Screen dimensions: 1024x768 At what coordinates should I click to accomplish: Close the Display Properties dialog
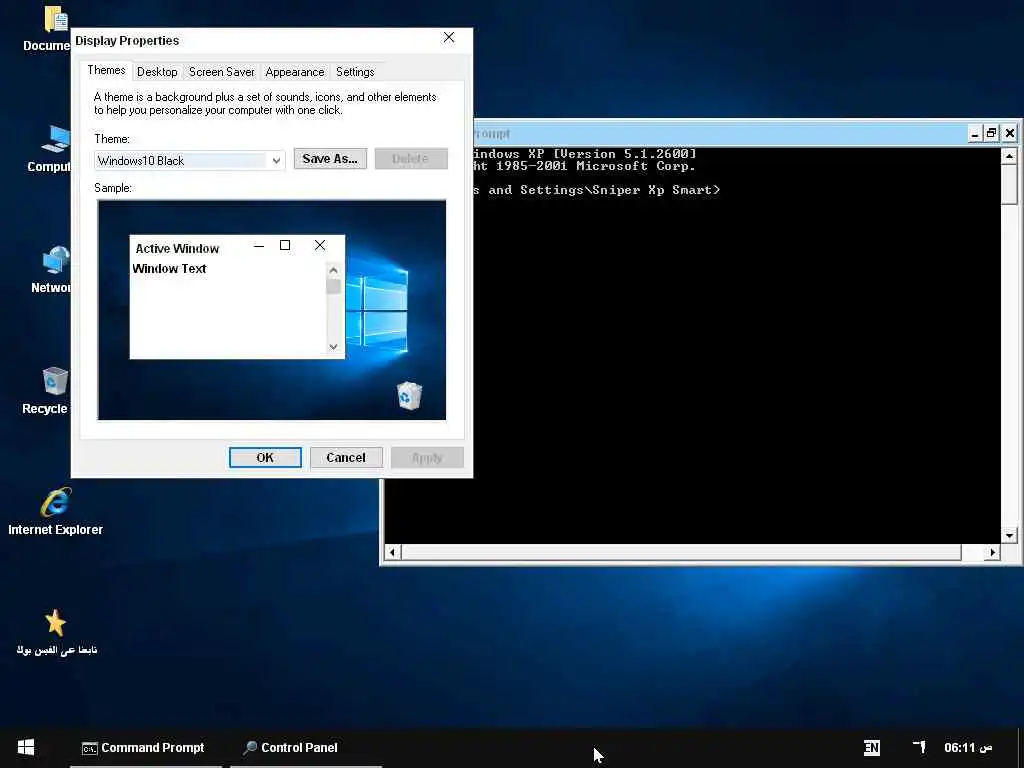click(x=449, y=38)
